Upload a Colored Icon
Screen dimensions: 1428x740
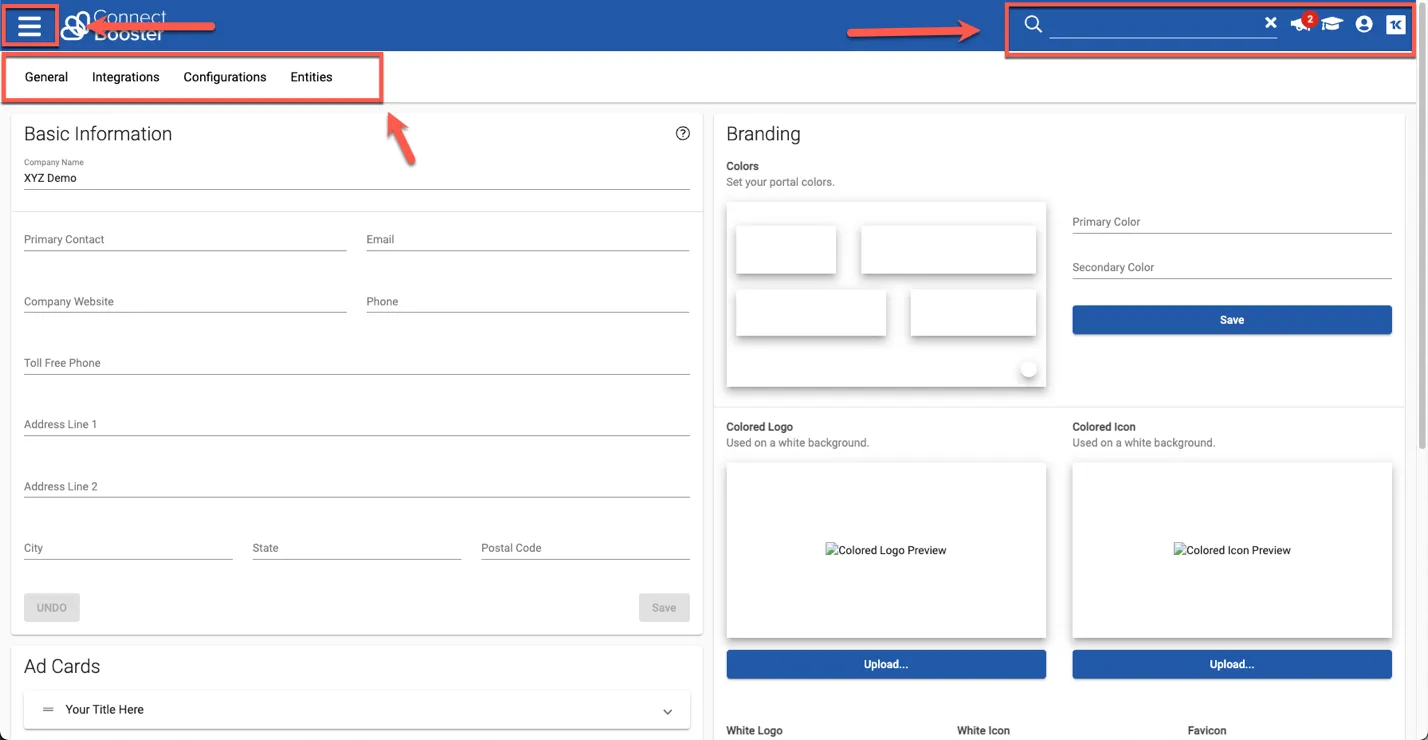(x=1231, y=664)
